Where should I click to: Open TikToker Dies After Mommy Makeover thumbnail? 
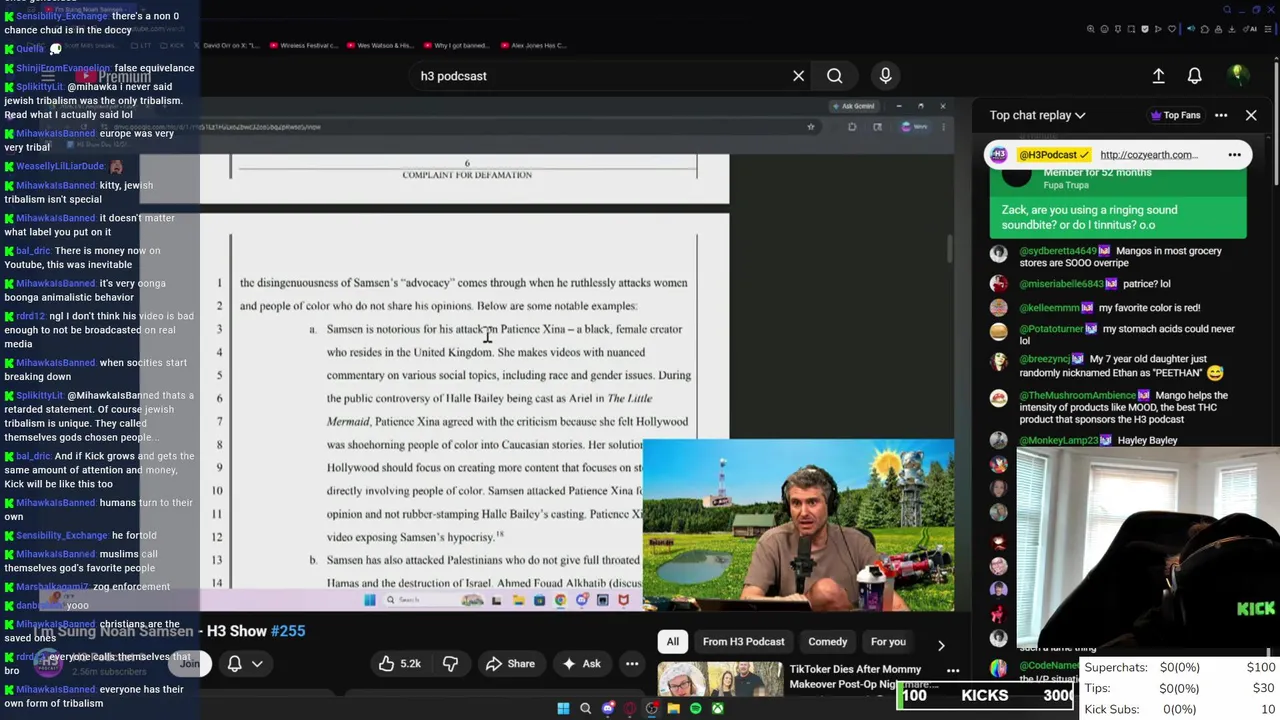point(720,680)
